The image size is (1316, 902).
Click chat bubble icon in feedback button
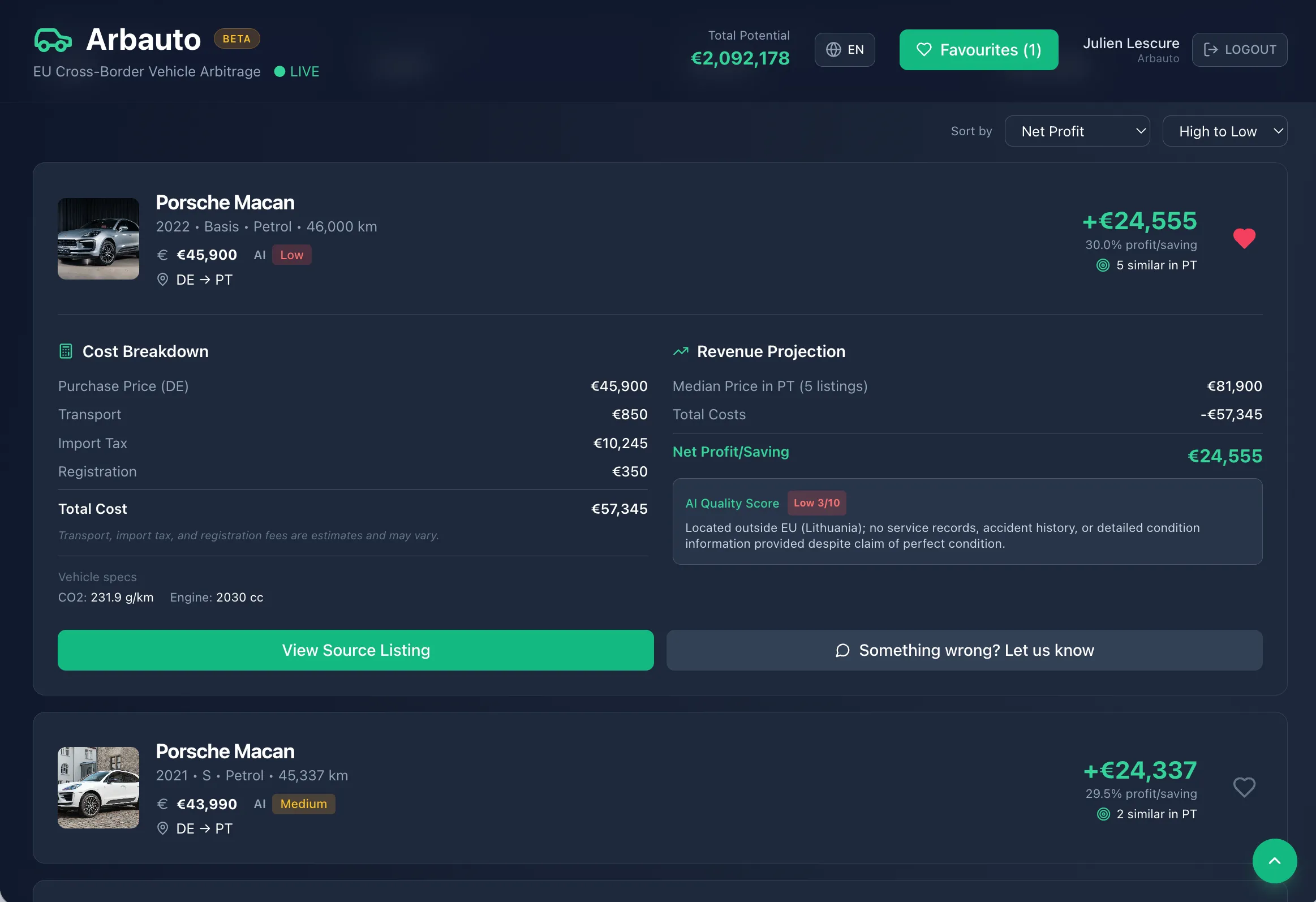(842, 650)
